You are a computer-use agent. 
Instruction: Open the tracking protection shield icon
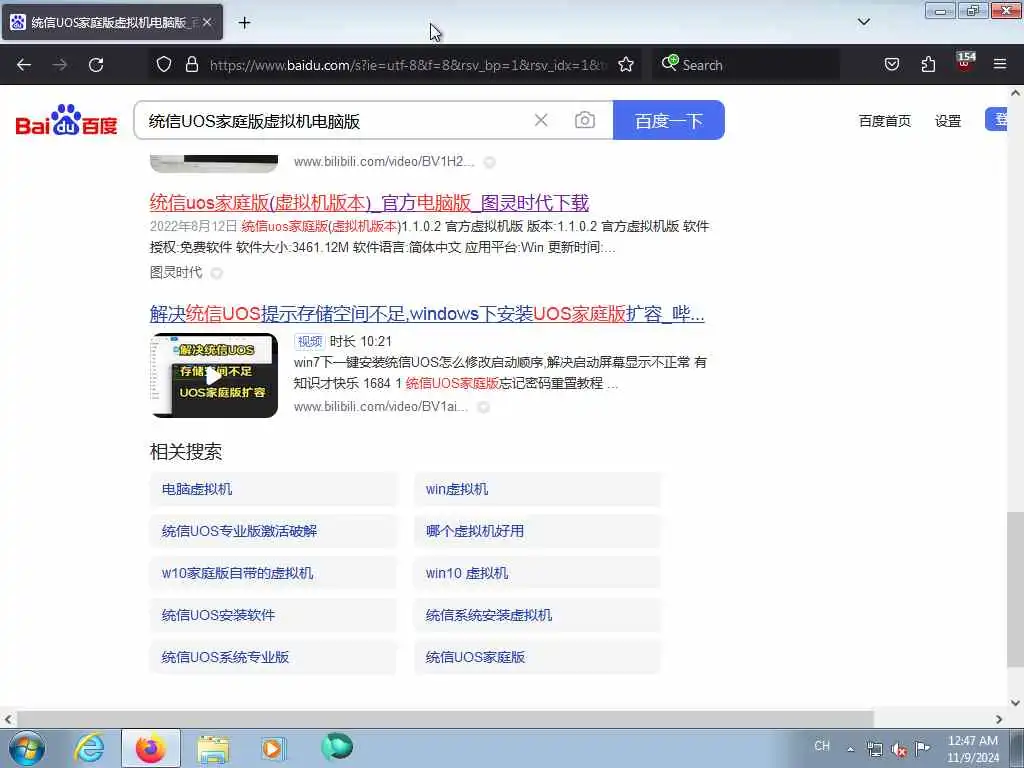coord(164,65)
